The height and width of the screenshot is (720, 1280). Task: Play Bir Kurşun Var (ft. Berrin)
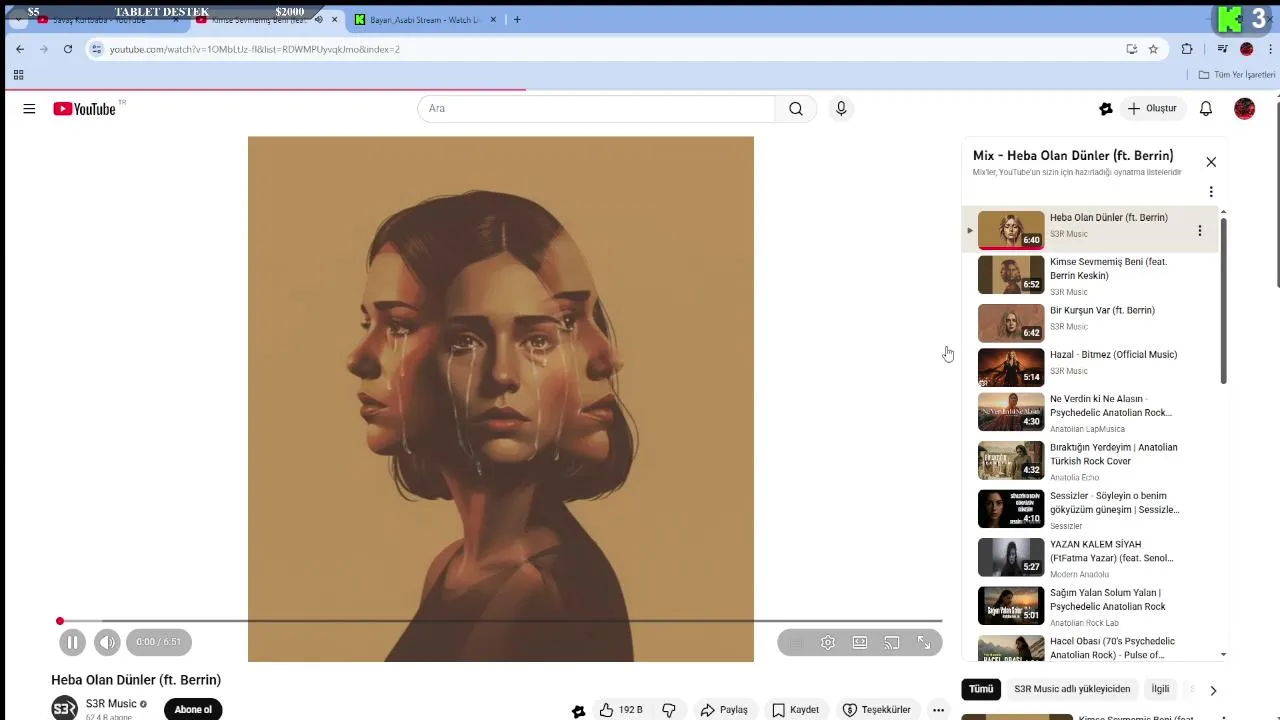tap(1090, 323)
